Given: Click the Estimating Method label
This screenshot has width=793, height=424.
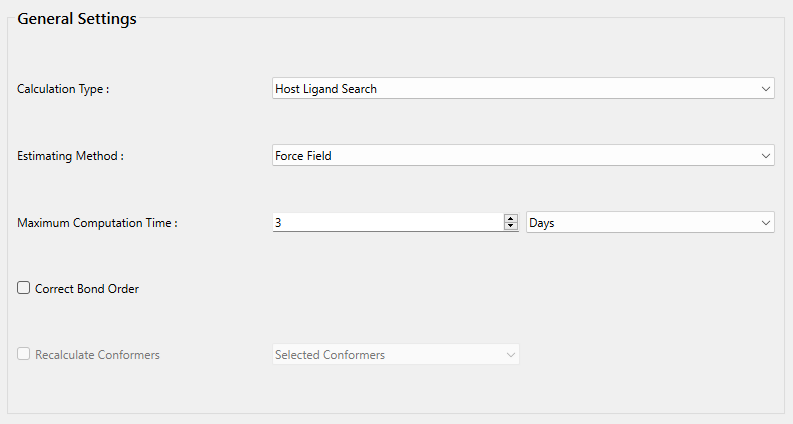Looking at the screenshot, I should [x=70, y=156].
